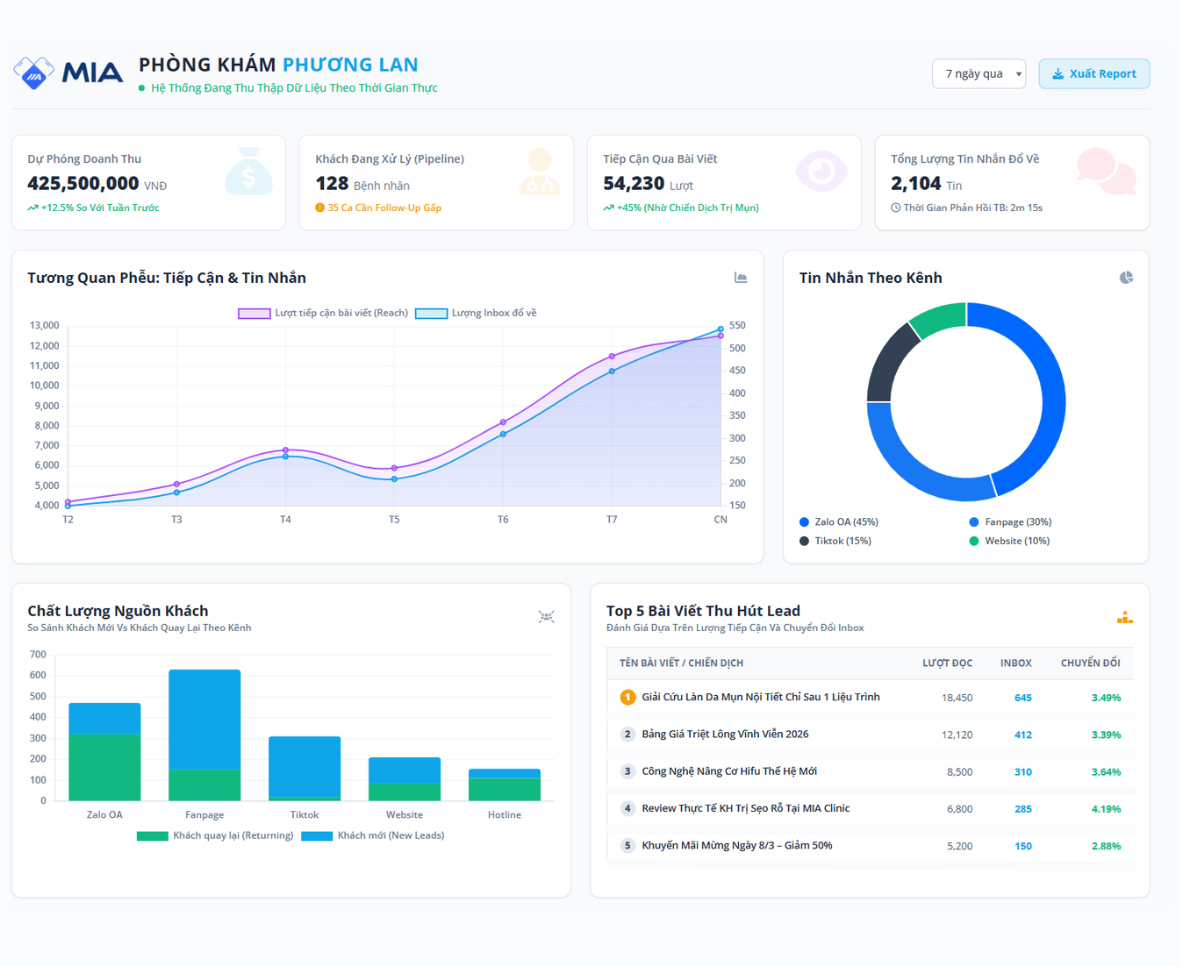
Task: Toggle the Lượt tiếp cận bài viết (Reach) legend
Action: (323, 313)
